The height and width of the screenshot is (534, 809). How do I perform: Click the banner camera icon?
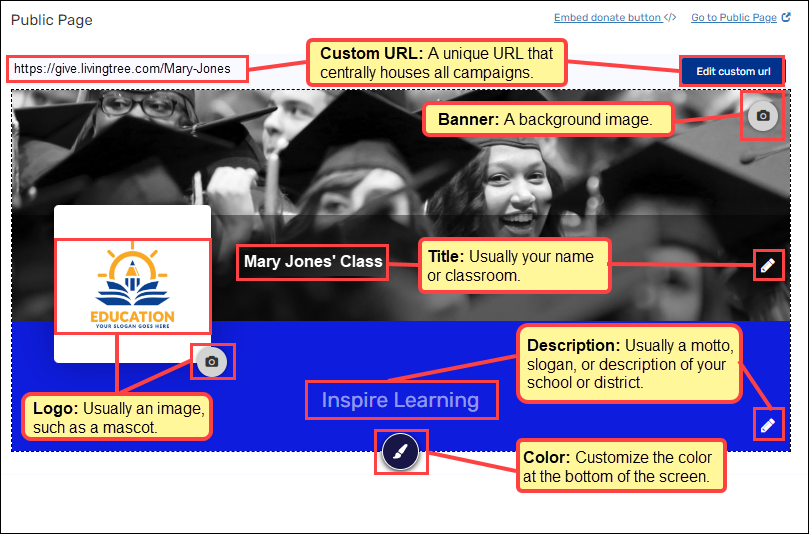[x=763, y=116]
